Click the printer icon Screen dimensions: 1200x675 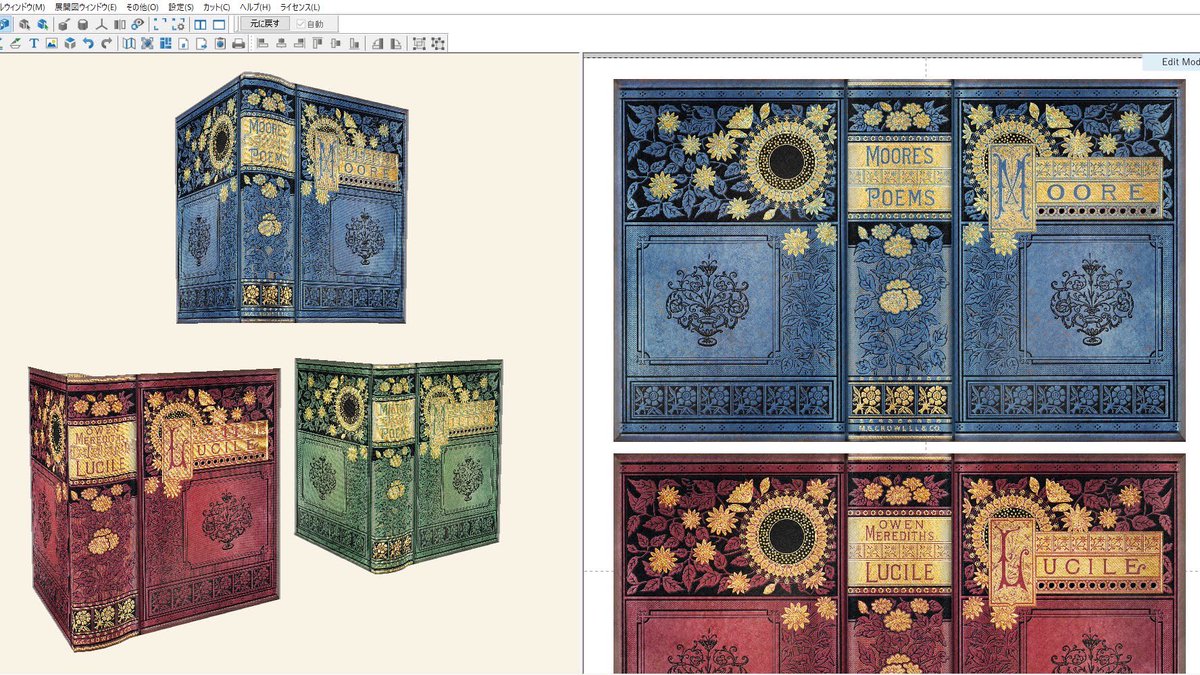pyautogui.click(x=238, y=43)
